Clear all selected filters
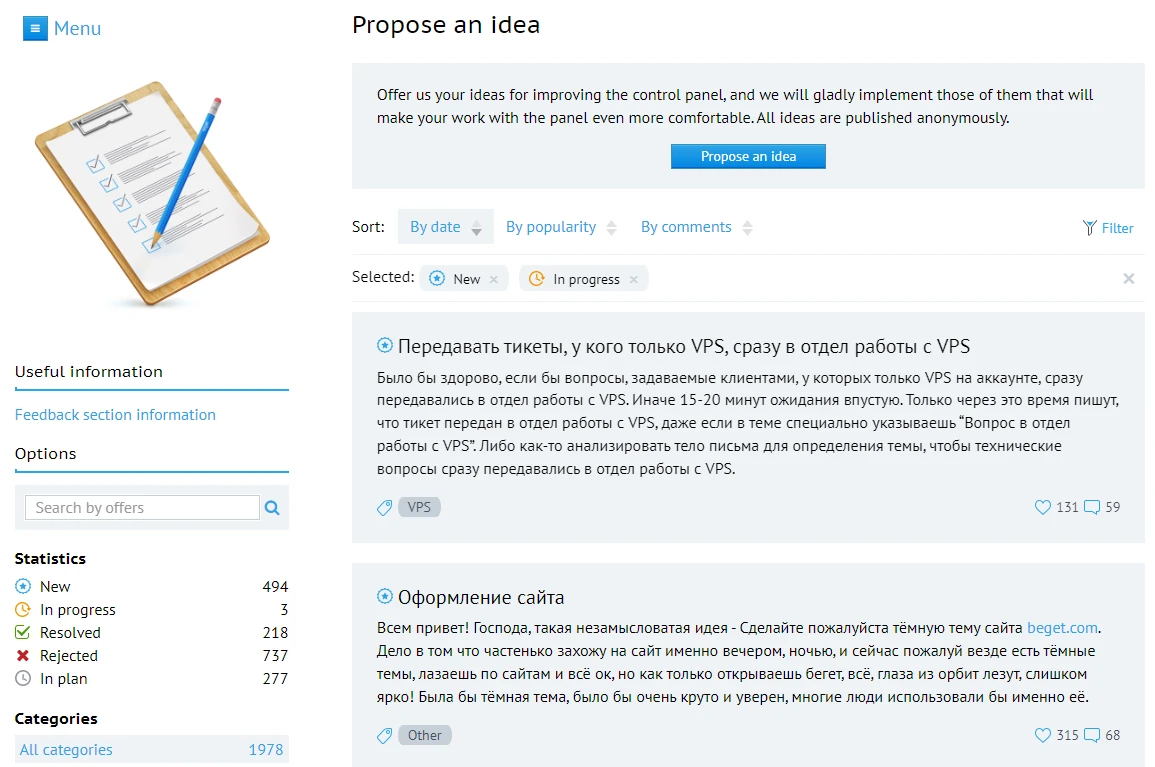This screenshot has height=767, width=1155. [x=1129, y=278]
